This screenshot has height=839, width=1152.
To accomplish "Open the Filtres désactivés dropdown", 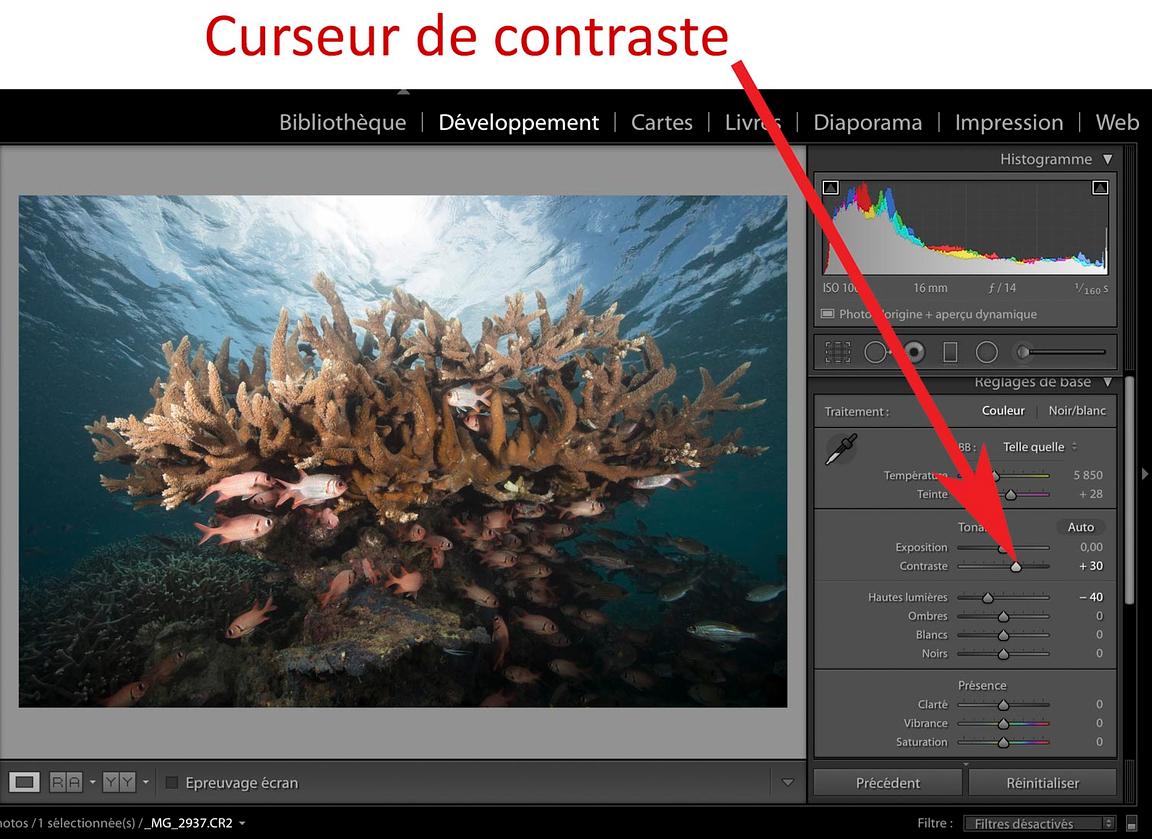I will coord(1039,824).
